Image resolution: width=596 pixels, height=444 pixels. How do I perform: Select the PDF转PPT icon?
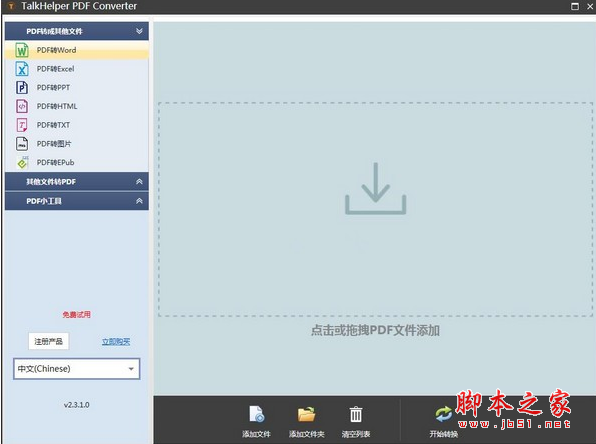22,87
